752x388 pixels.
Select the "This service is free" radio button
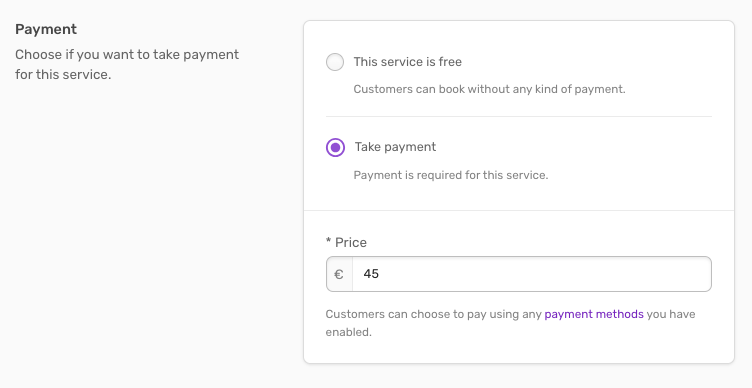(x=335, y=62)
